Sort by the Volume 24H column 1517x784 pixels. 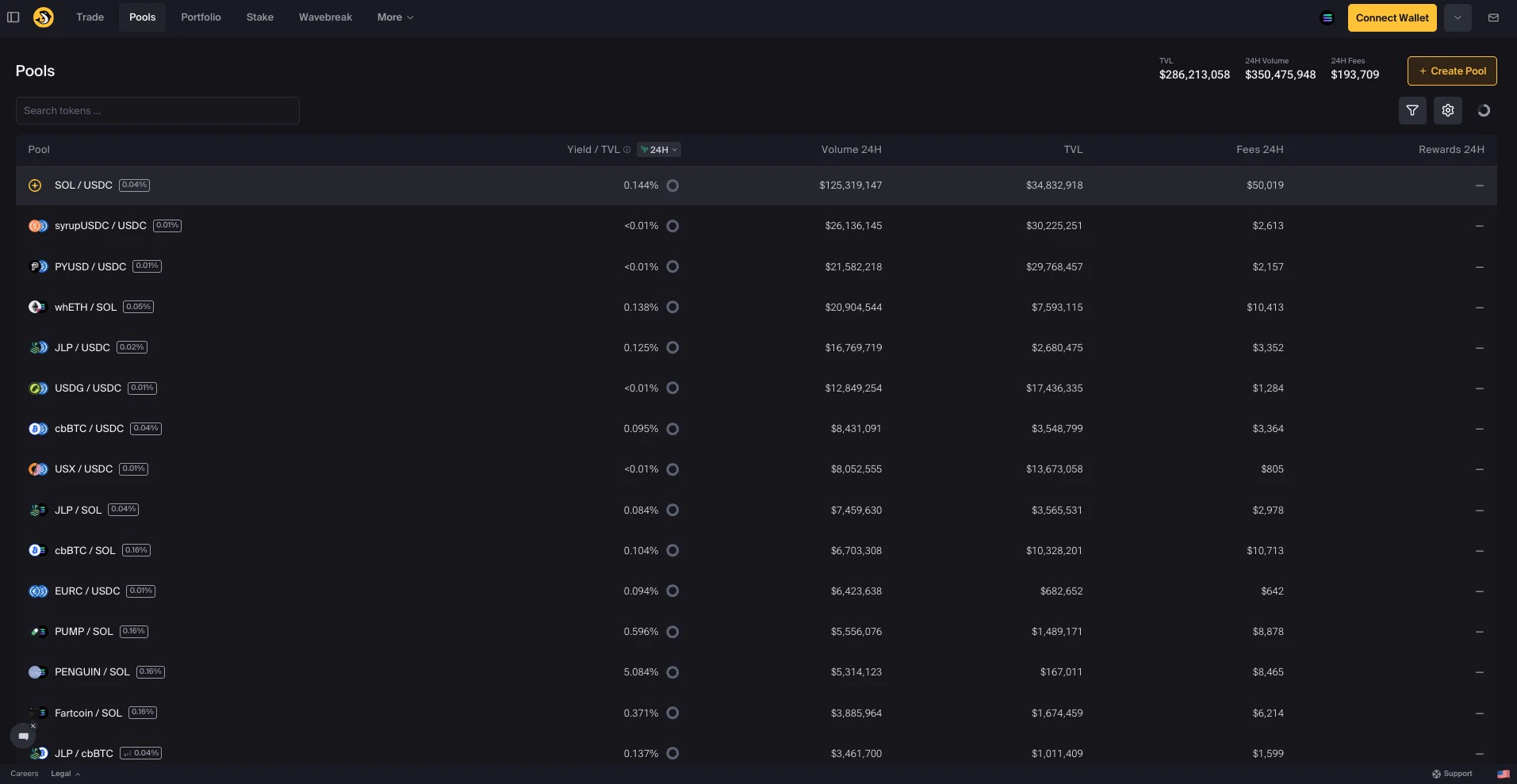[x=851, y=150]
